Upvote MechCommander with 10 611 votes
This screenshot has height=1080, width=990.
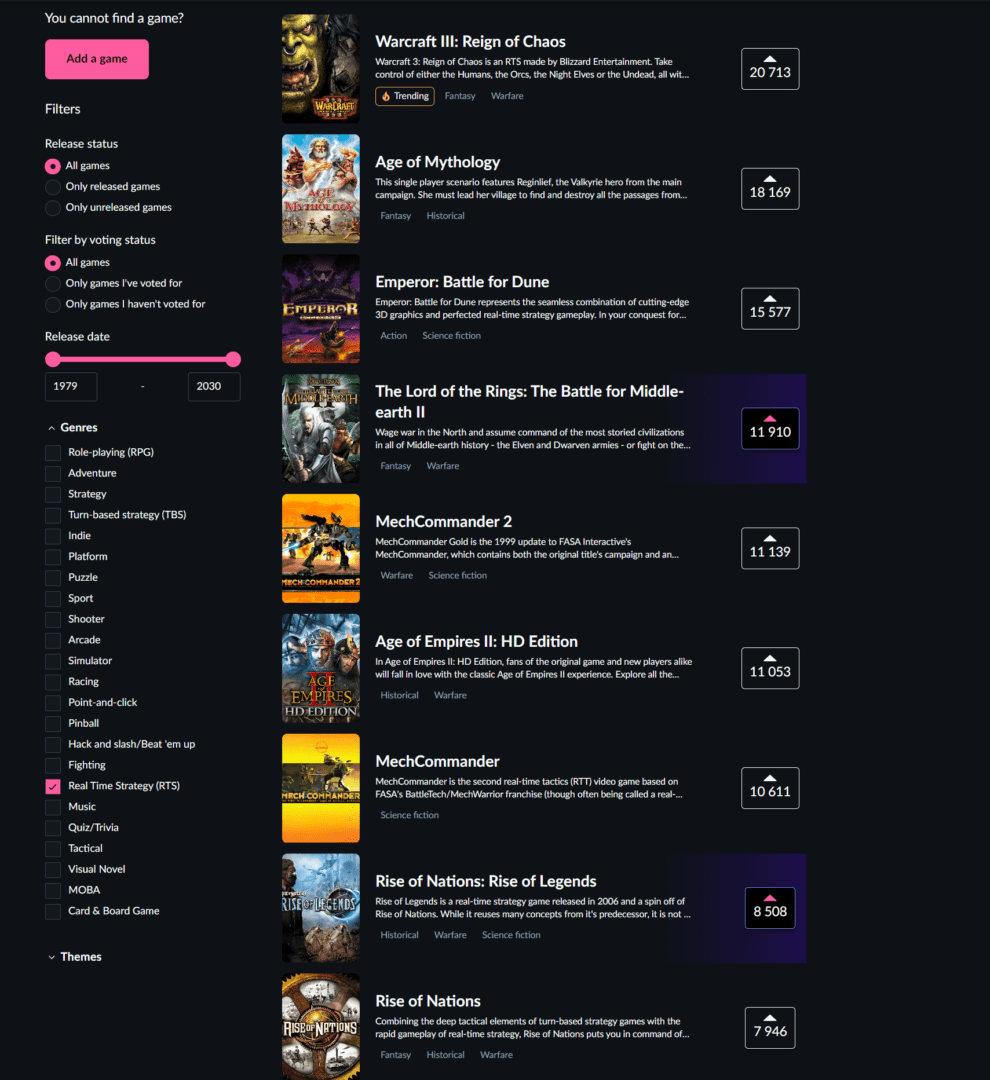pos(770,788)
